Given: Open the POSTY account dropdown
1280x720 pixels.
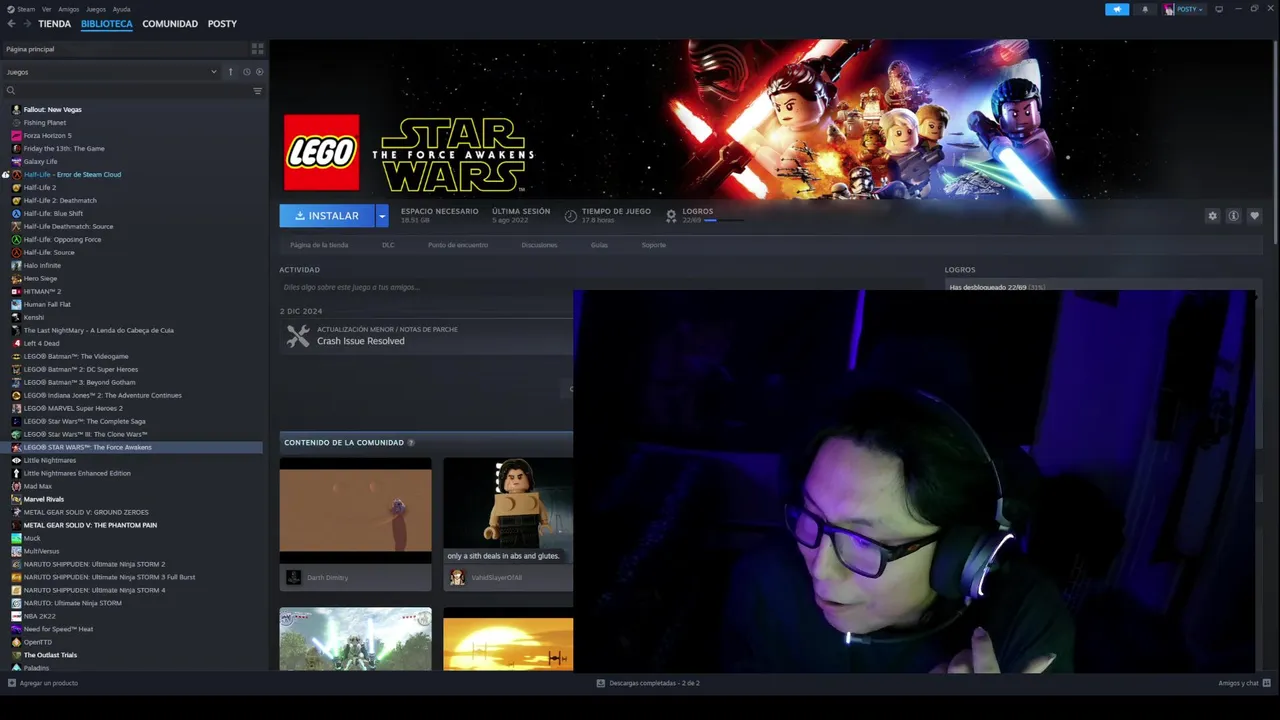Looking at the screenshot, I should (1190, 9).
